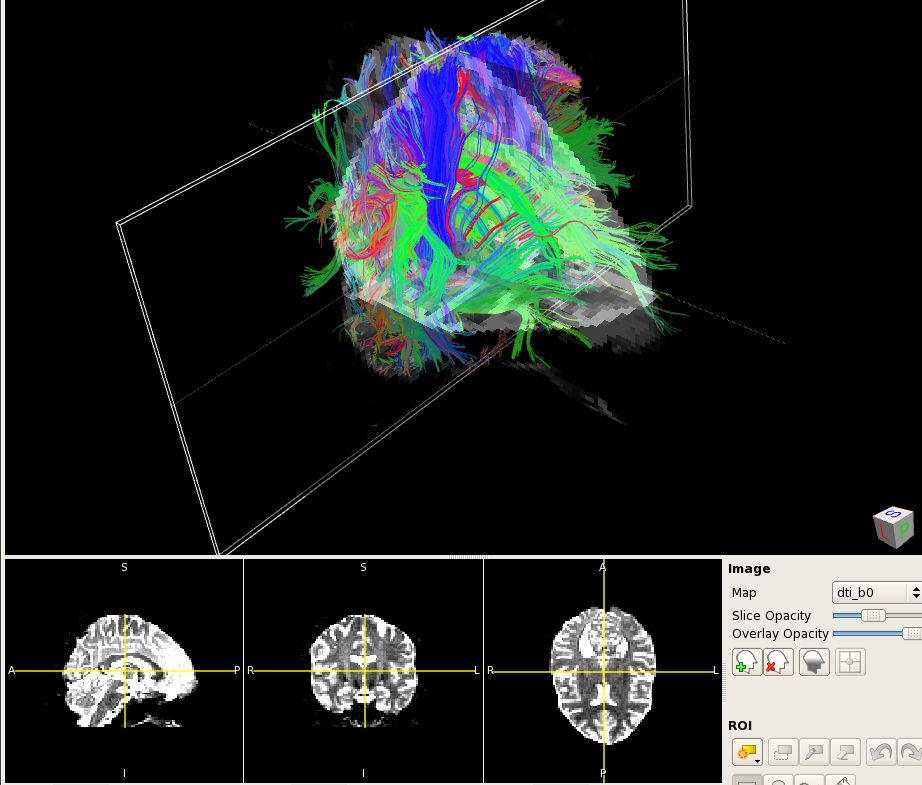The height and width of the screenshot is (785, 922).
Task: Click the coronal slice view
Action: [x=363, y=671]
